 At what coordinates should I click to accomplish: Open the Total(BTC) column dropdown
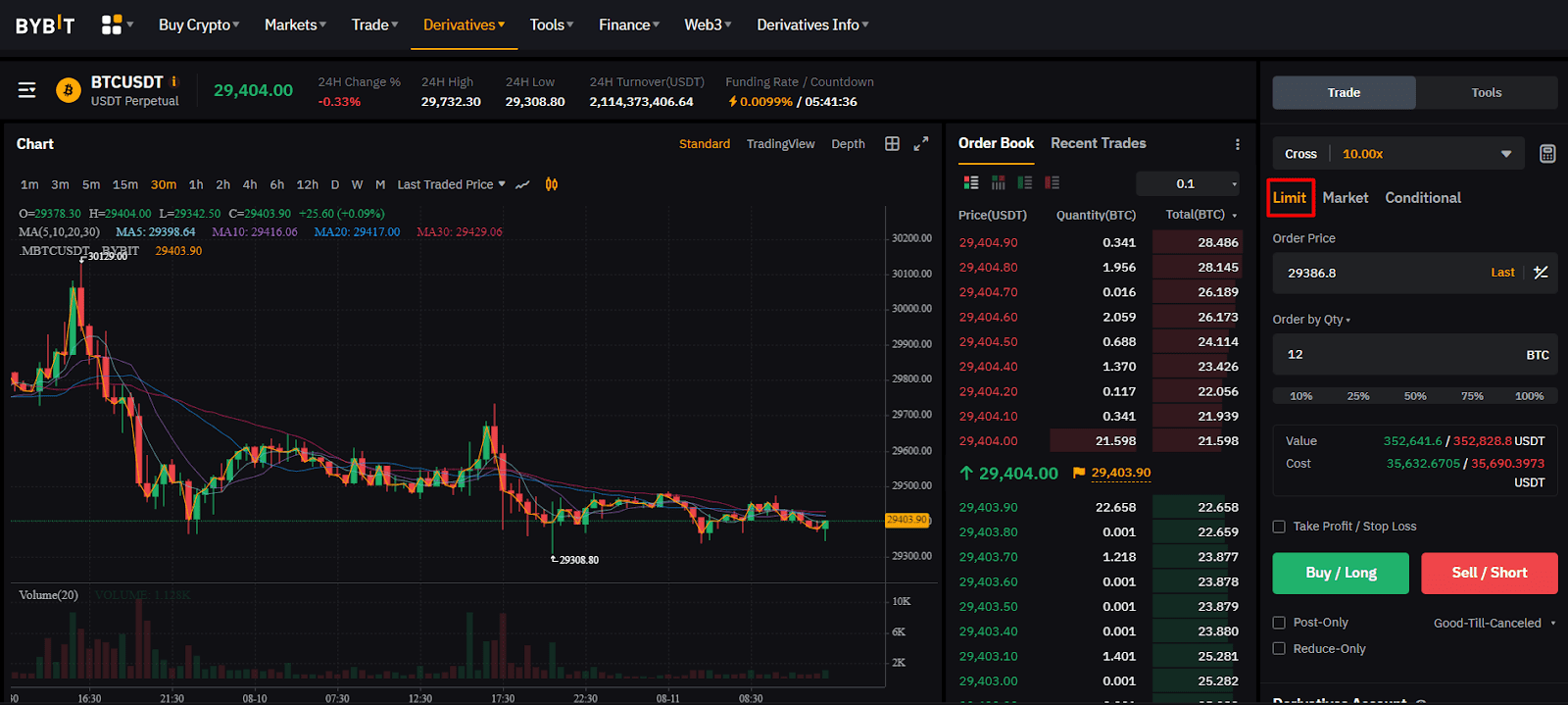[x=1201, y=215]
